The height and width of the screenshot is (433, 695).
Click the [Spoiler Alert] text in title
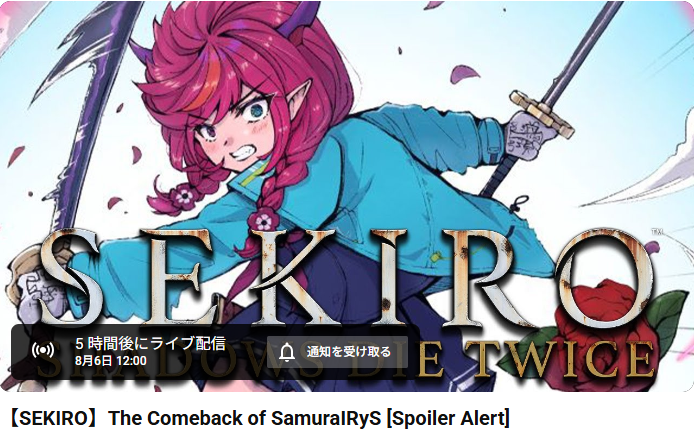coord(448,418)
